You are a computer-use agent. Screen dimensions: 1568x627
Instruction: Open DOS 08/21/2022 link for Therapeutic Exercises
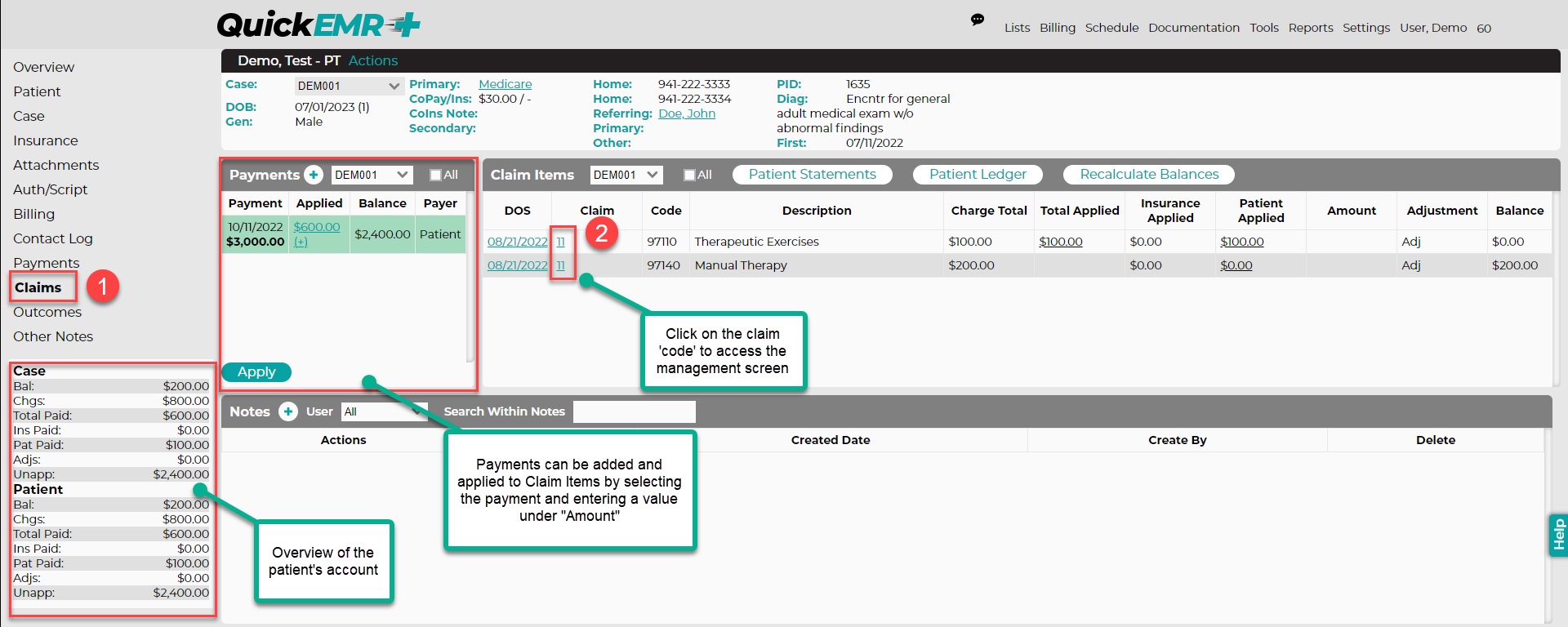(x=517, y=242)
